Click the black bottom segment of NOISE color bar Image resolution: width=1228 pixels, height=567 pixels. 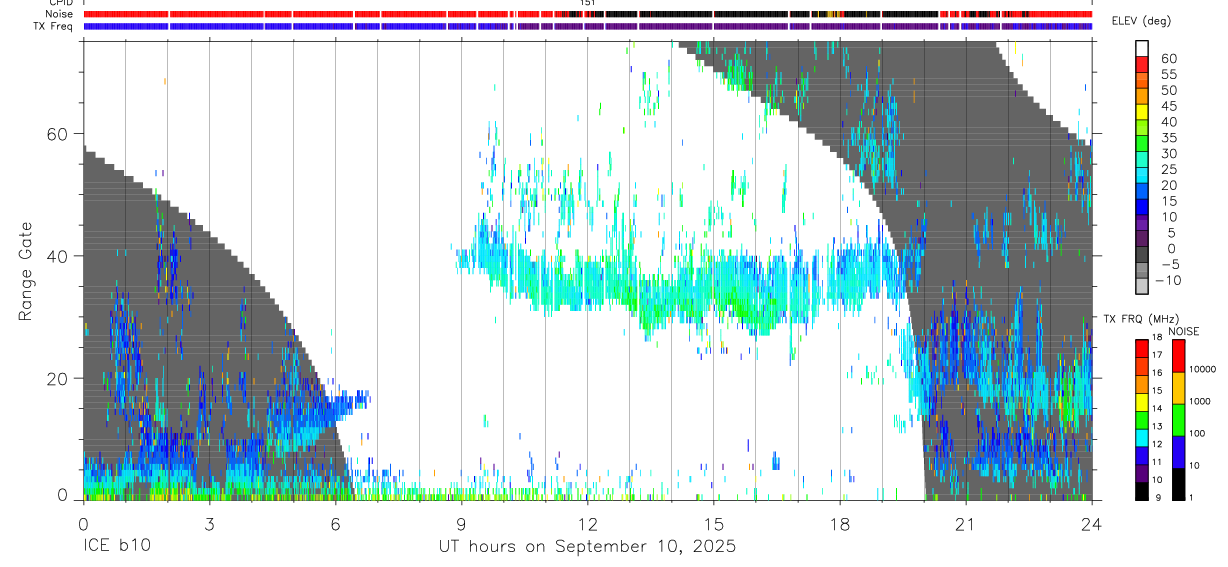tap(1178, 484)
